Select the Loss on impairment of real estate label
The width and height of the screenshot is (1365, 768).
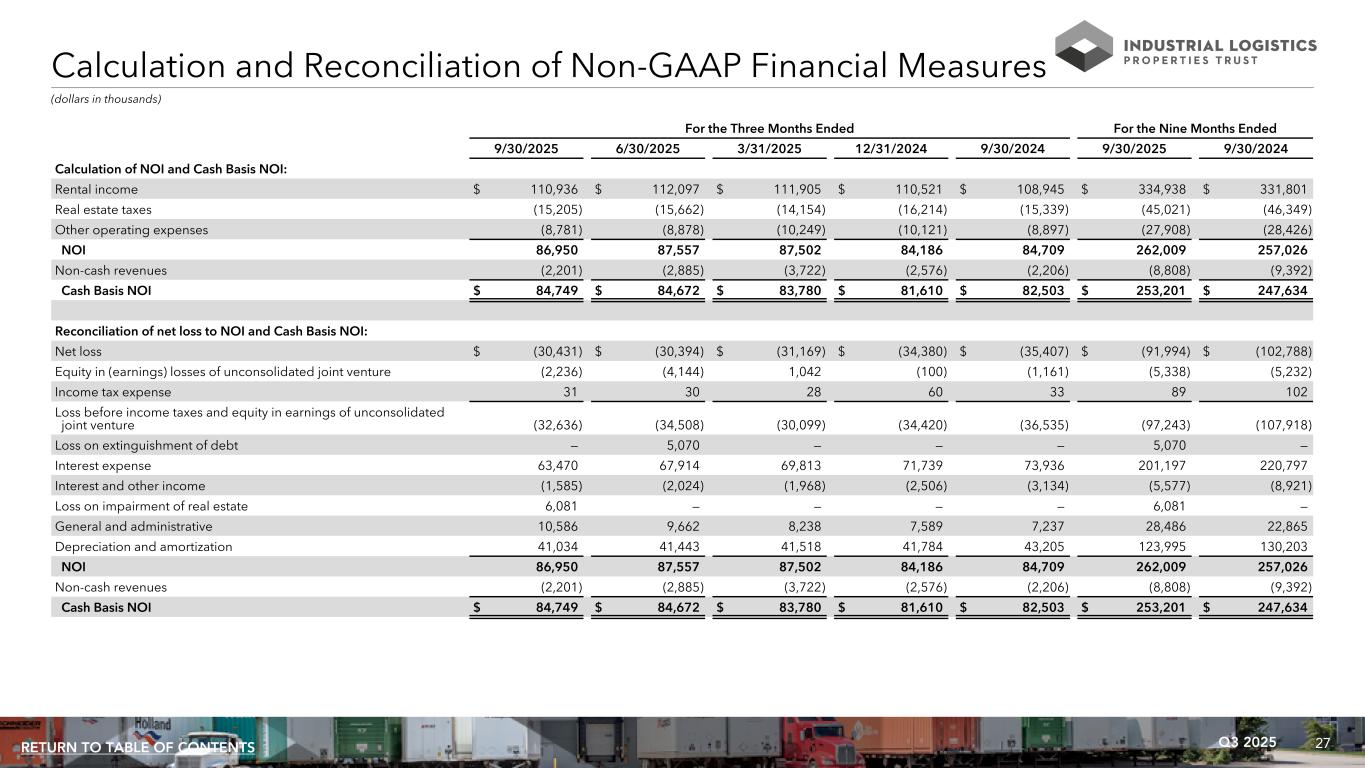click(151, 506)
